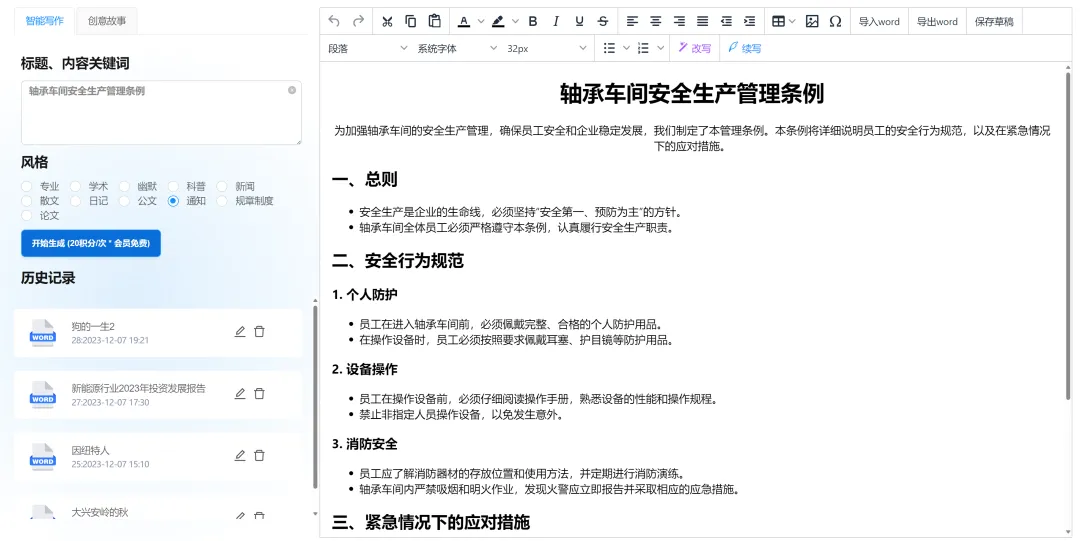Align text left
The image size is (1080, 541).
[x=632, y=21]
